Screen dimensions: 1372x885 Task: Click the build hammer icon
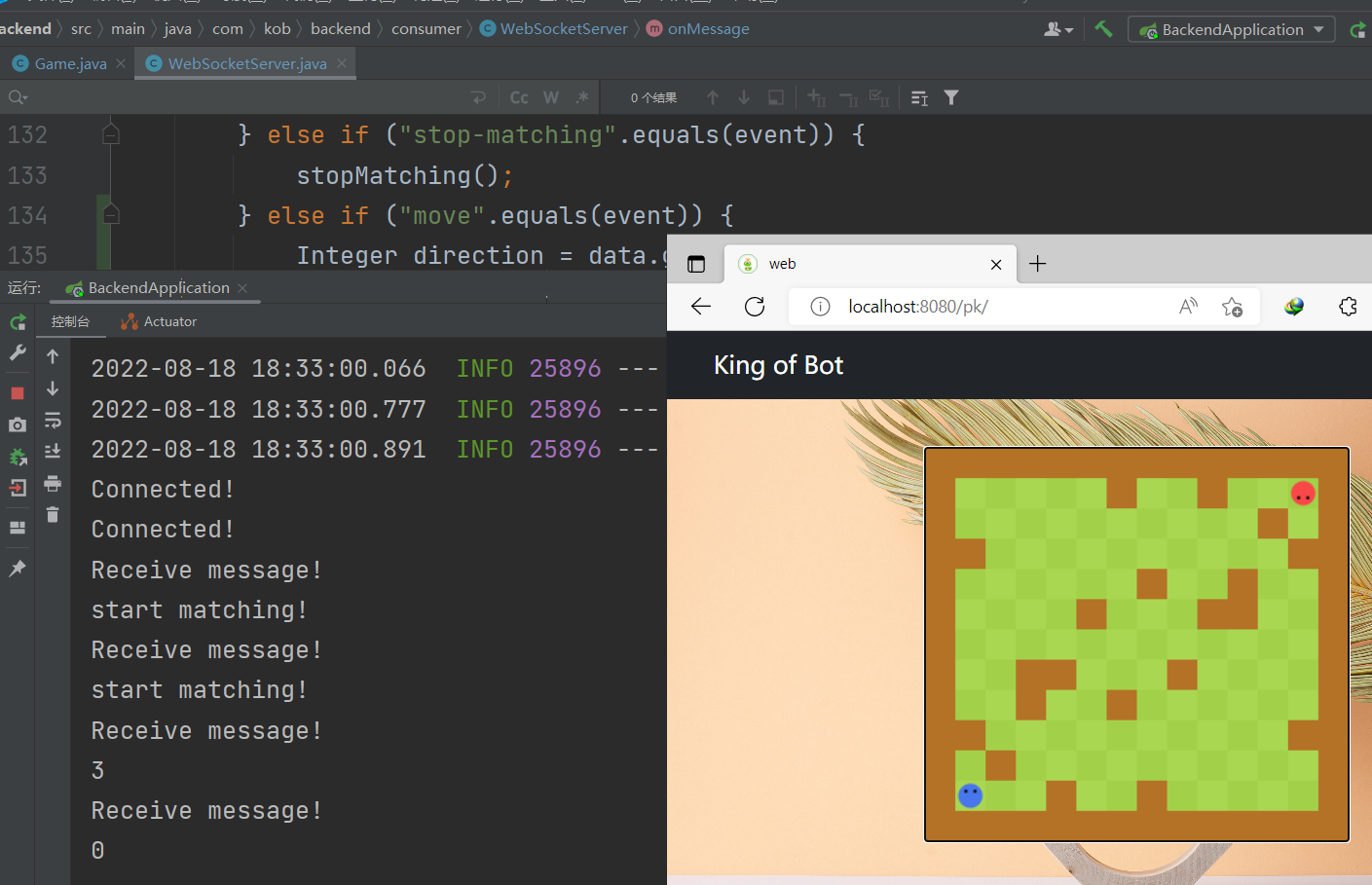click(1103, 29)
